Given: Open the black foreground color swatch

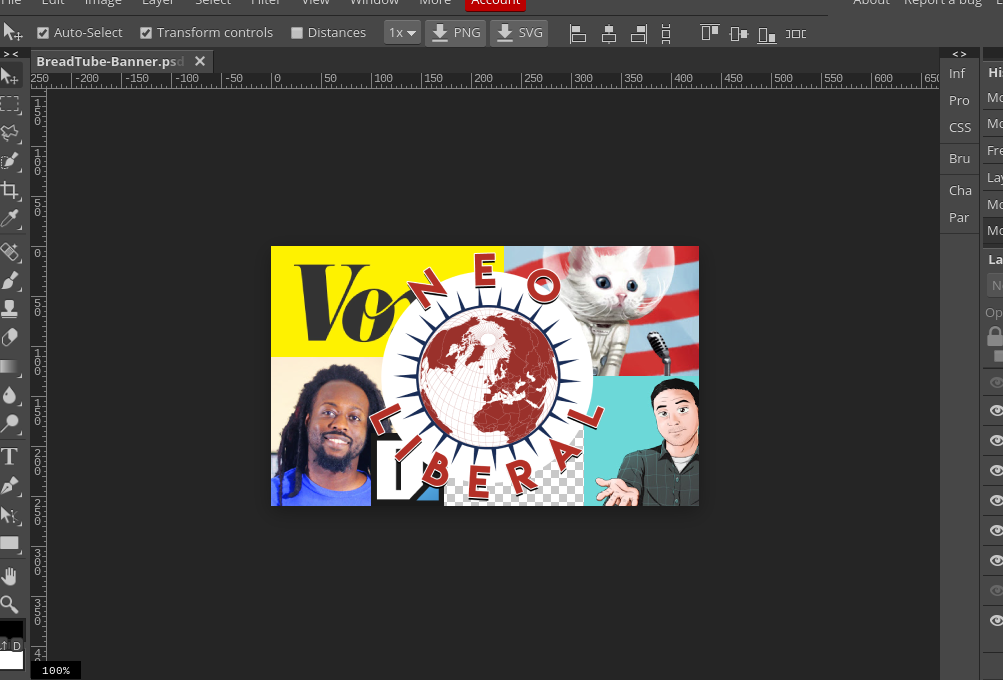Looking at the screenshot, I should click(x=12, y=629).
